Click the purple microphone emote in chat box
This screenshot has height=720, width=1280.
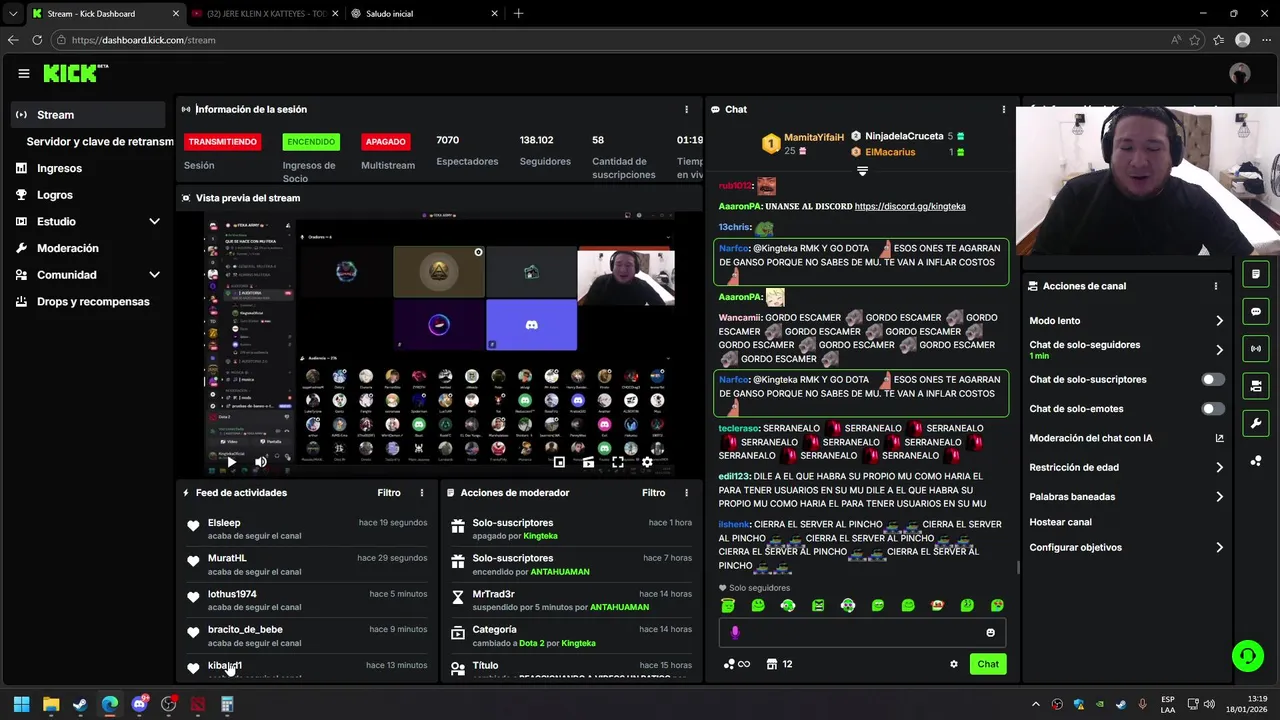point(735,632)
